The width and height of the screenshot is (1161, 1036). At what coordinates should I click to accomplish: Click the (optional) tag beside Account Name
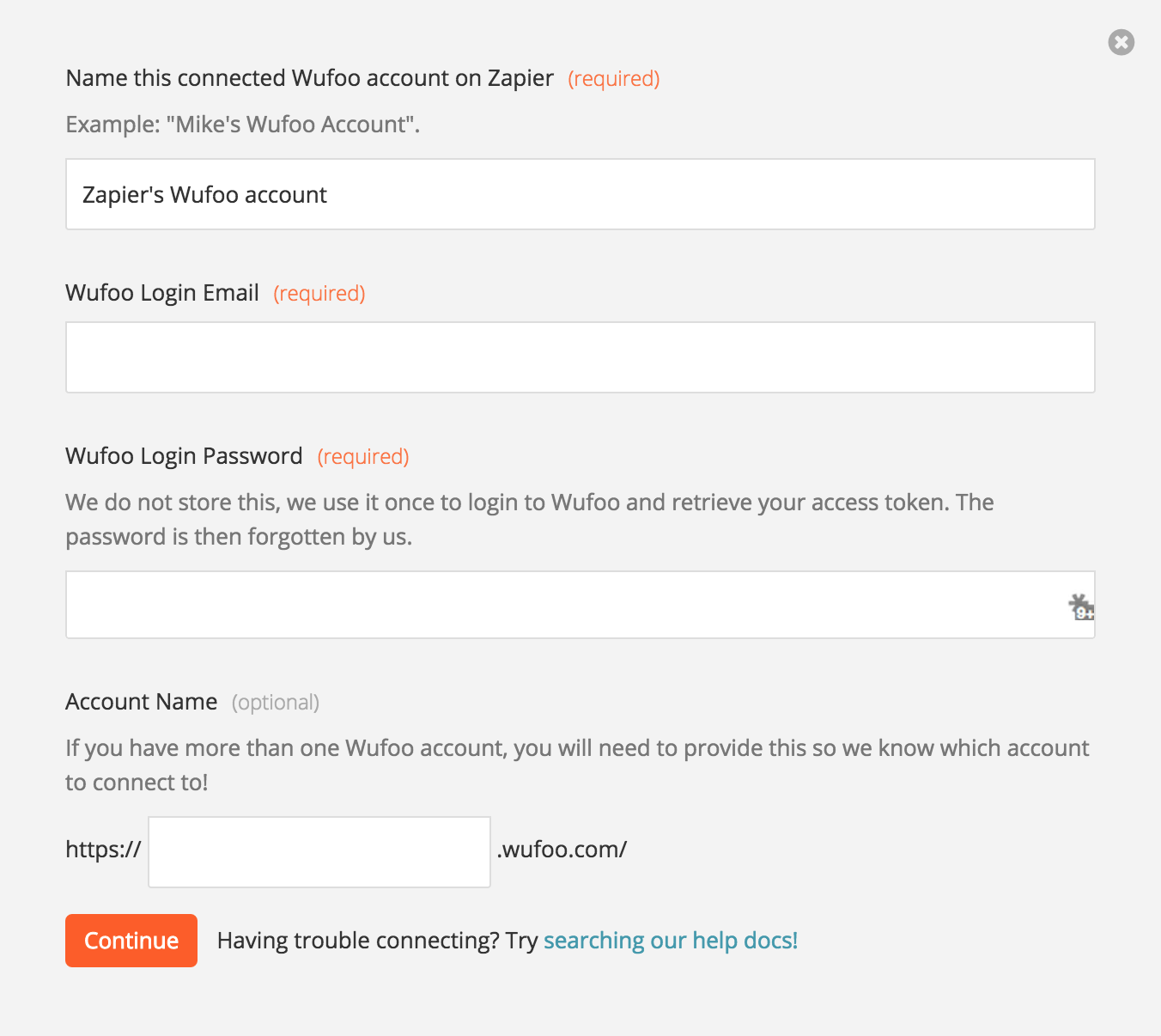click(x=276, y=703)
